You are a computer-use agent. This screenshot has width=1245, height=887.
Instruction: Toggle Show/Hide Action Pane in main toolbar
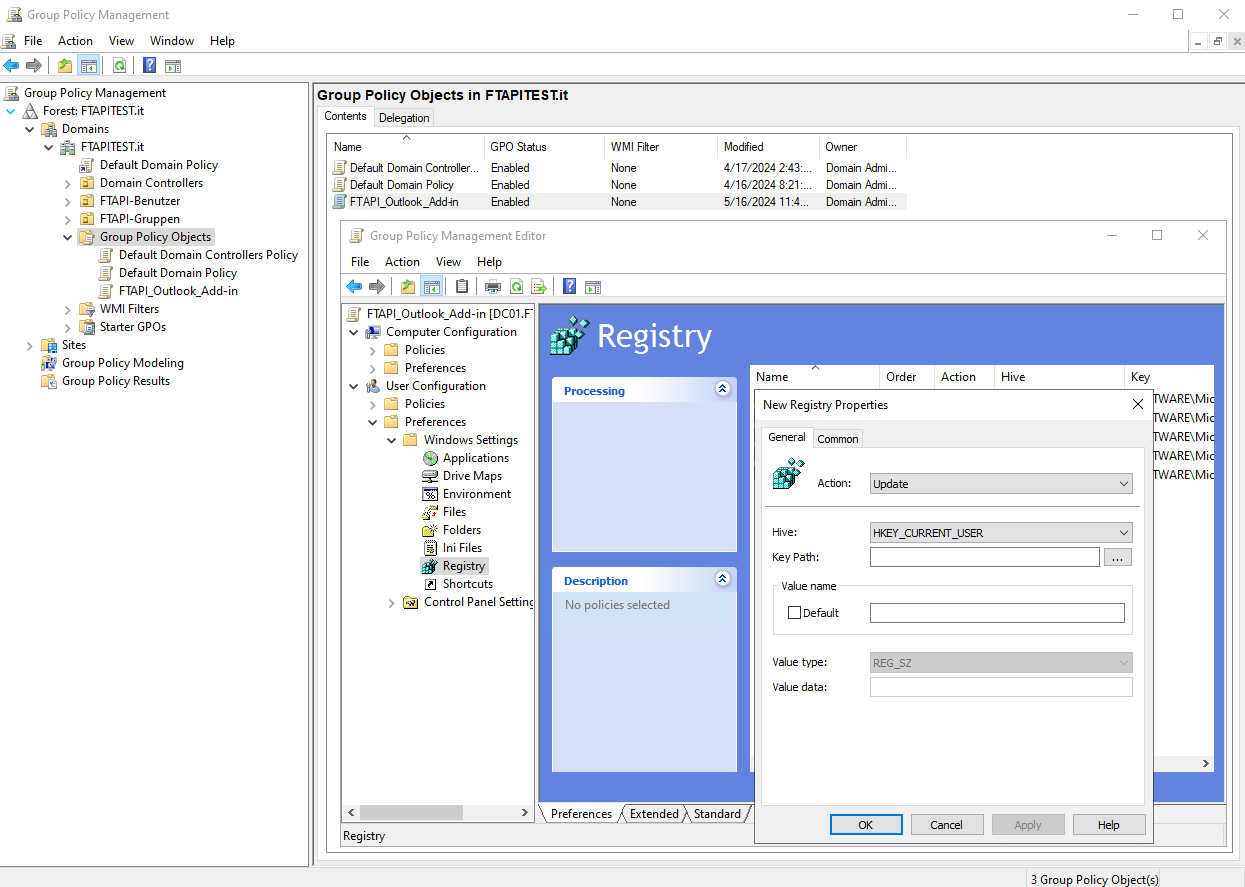173,66
